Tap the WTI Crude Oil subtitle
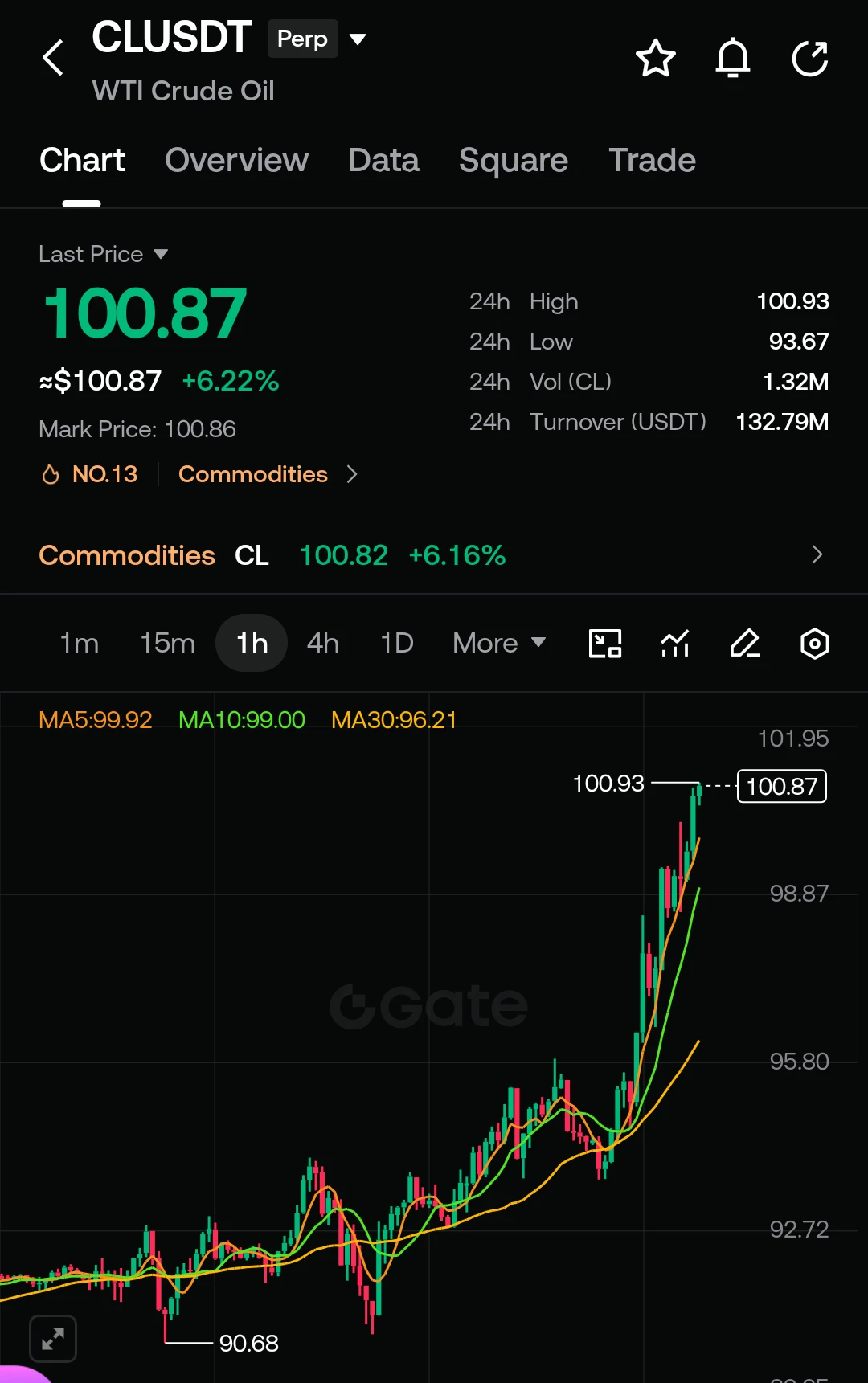Screen dimensions: 868x1383 coord(183,91)
